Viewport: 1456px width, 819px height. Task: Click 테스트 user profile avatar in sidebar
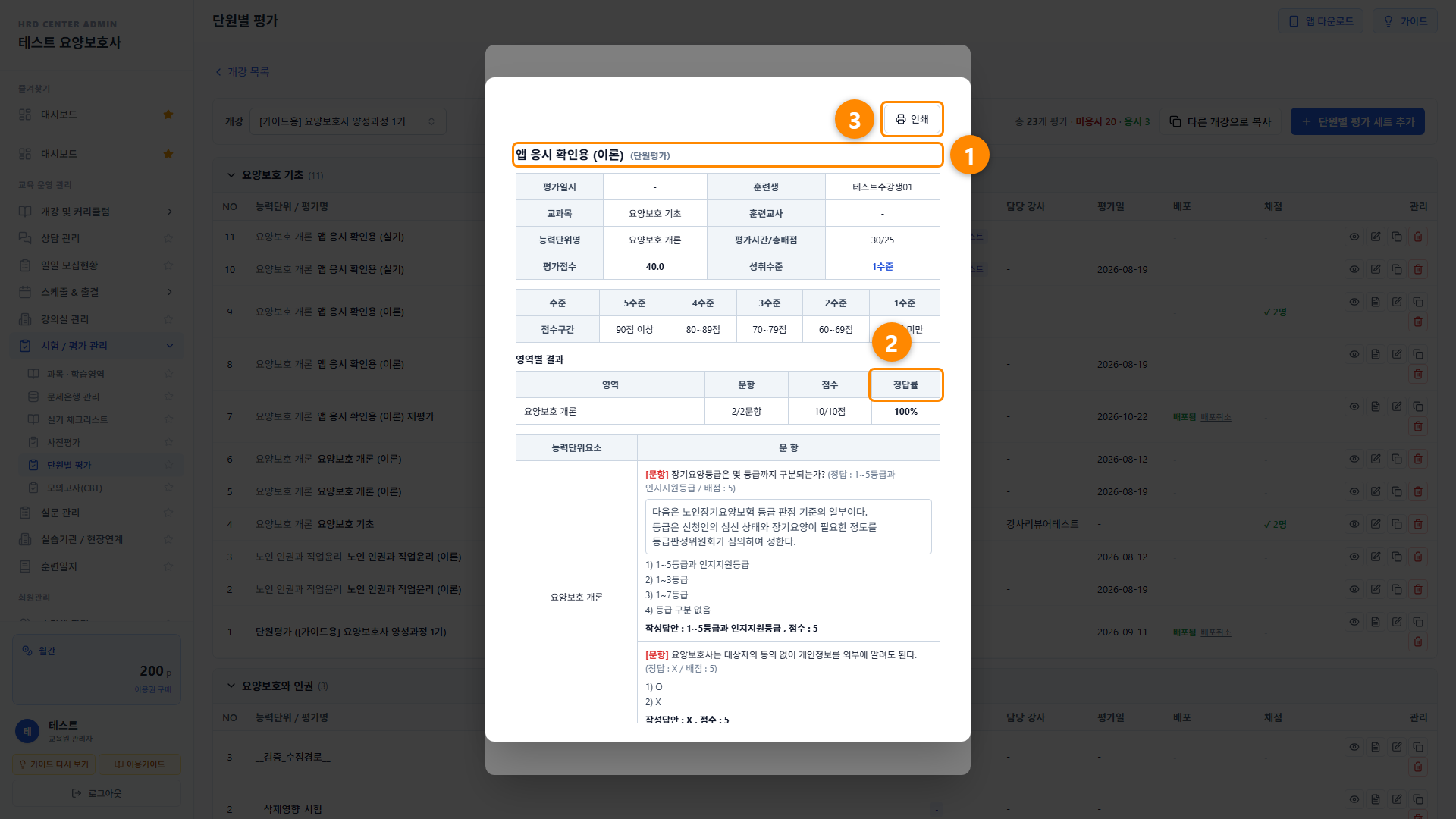[x=27, y=731]
